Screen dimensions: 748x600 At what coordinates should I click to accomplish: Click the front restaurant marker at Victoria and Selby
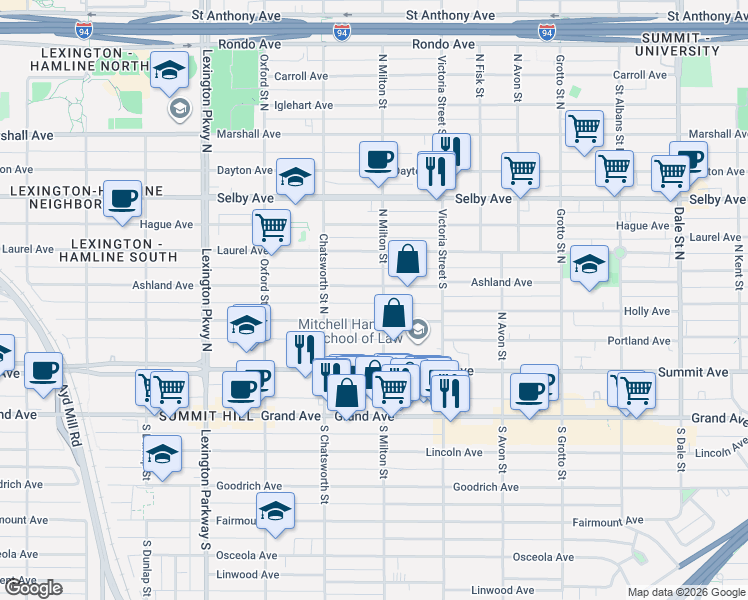436,174
